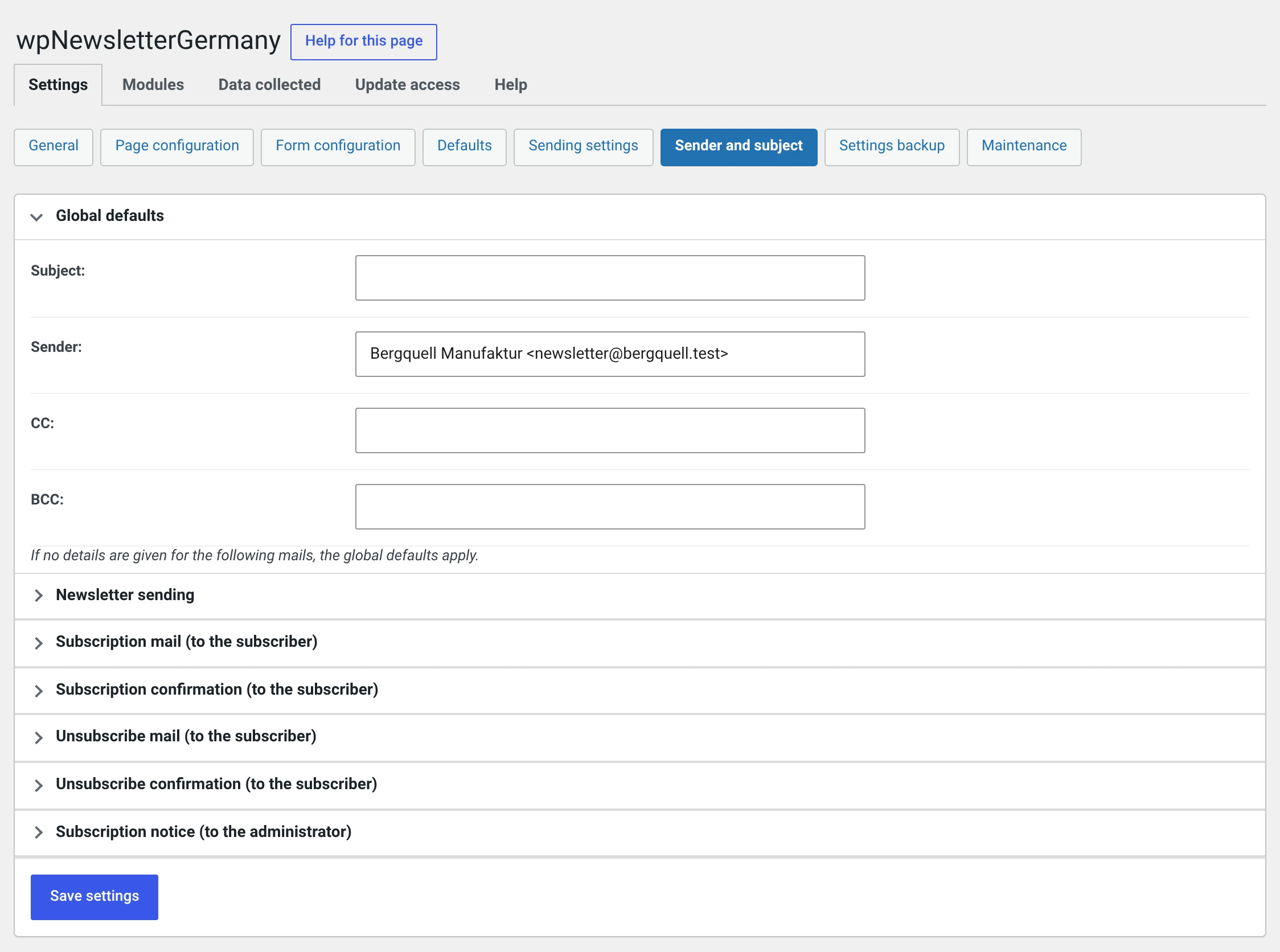Click the Help for this page button
Viewport: 1280px width, 952px height.
click(x=364, y=42)
